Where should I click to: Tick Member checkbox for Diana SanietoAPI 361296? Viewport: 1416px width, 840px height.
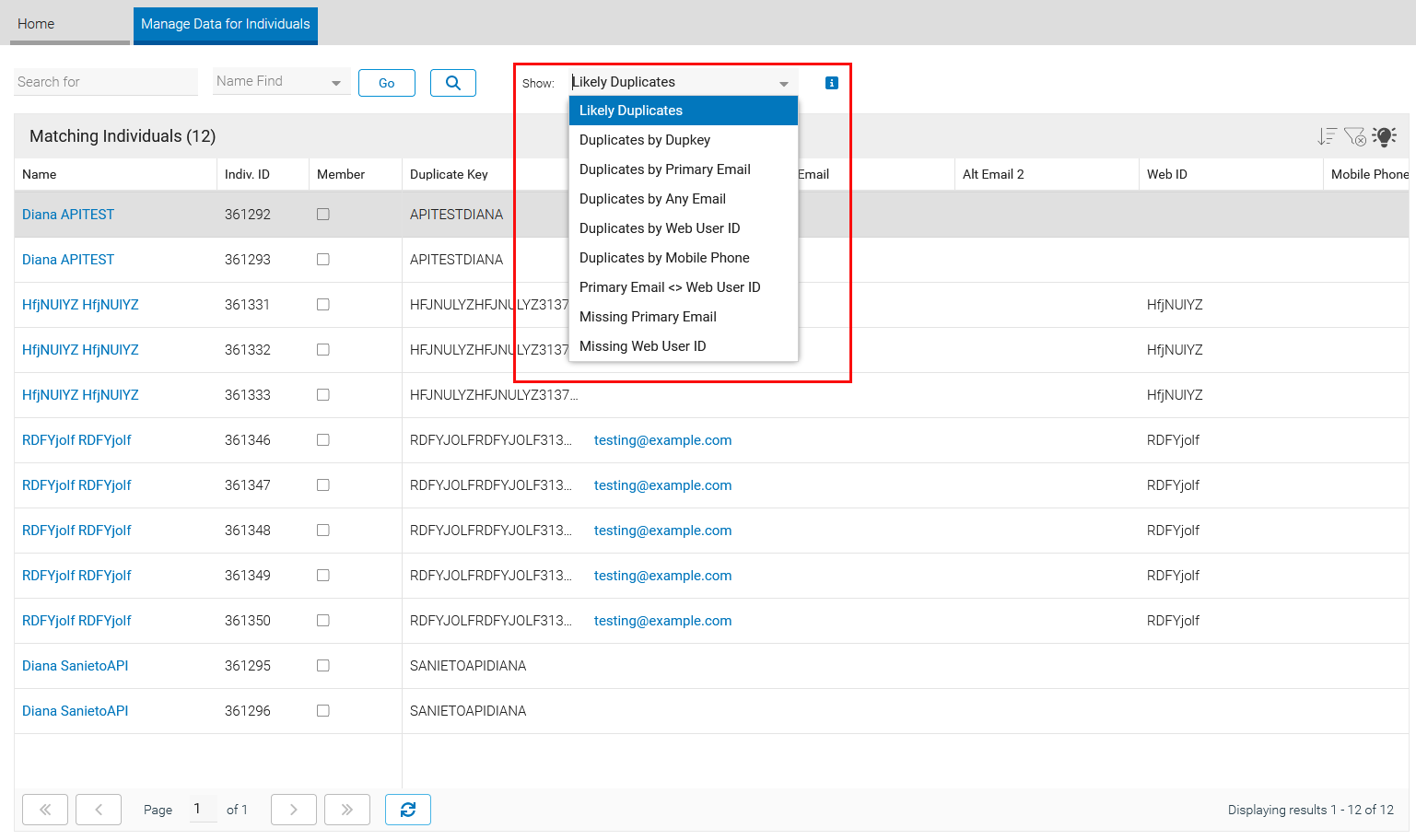pos(322,711)
